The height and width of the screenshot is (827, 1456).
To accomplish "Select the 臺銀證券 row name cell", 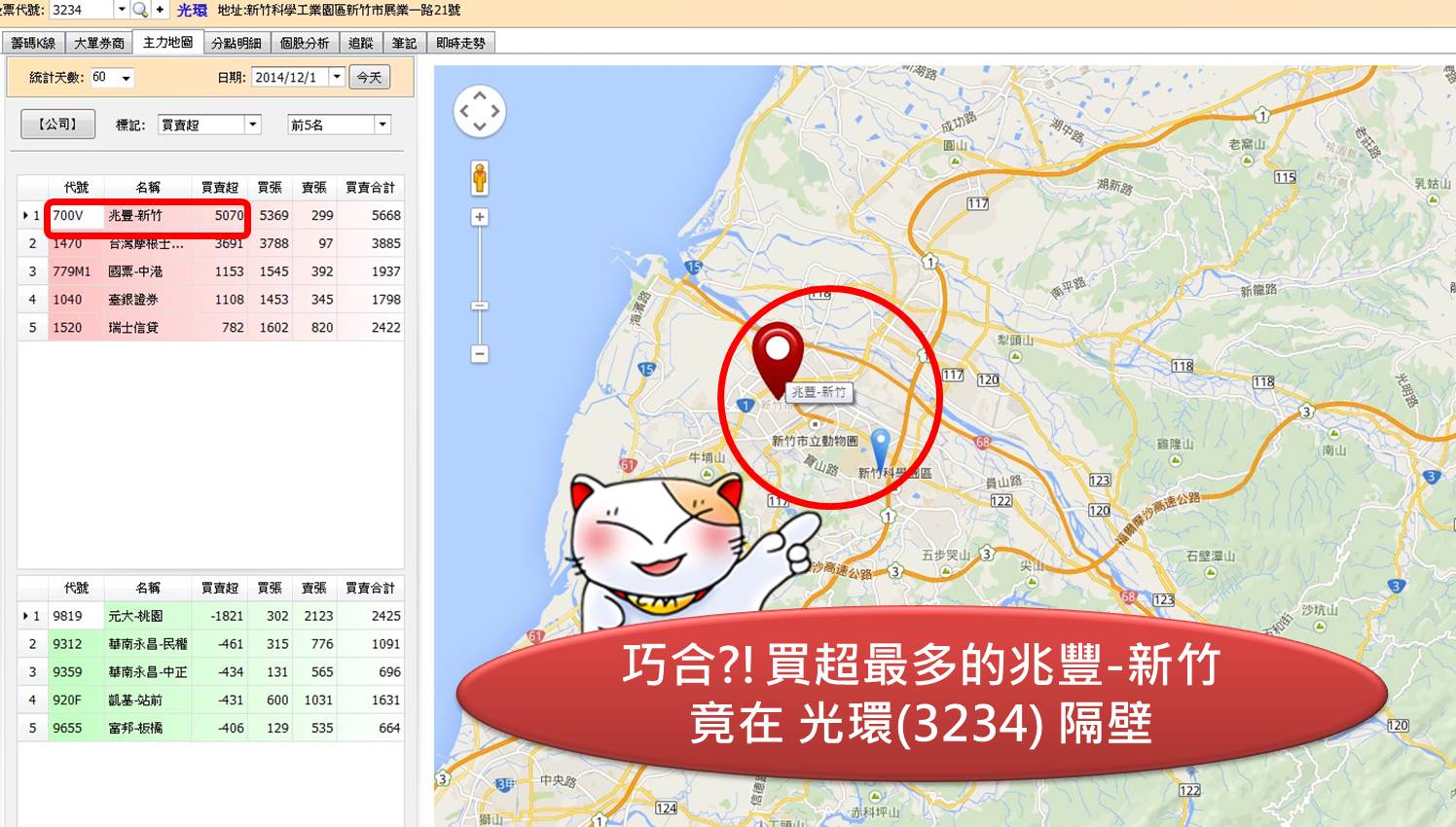I will (x=148, y=300).
